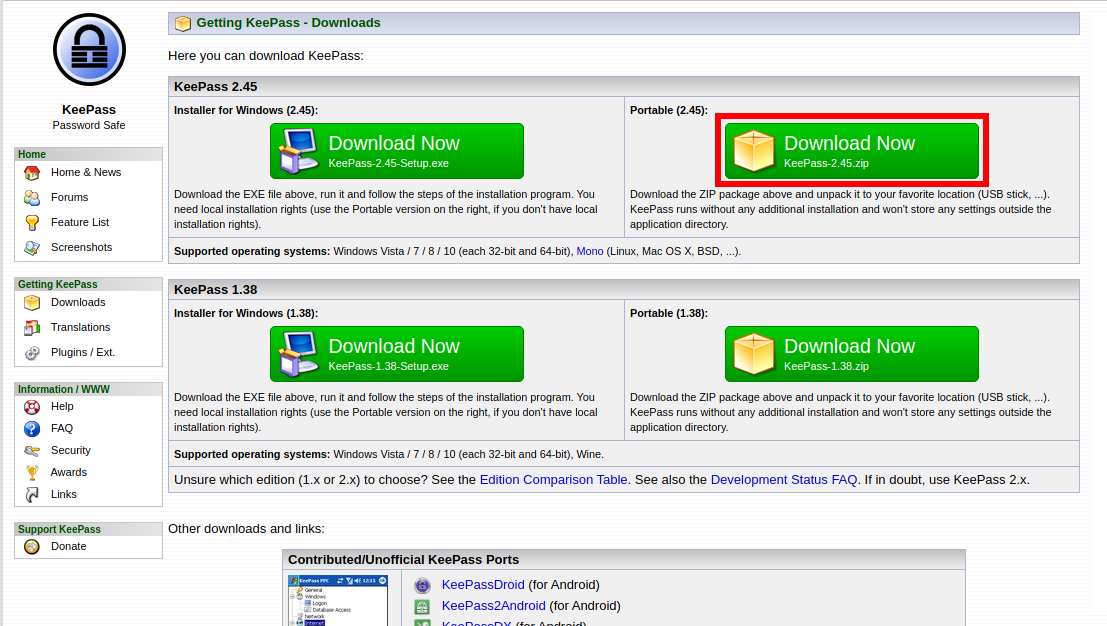Click the KeePassDroid Android icon
Image resolution: width=1107 pixels, height=626 pixels.
pyautogui.click(x=422, y=585)
